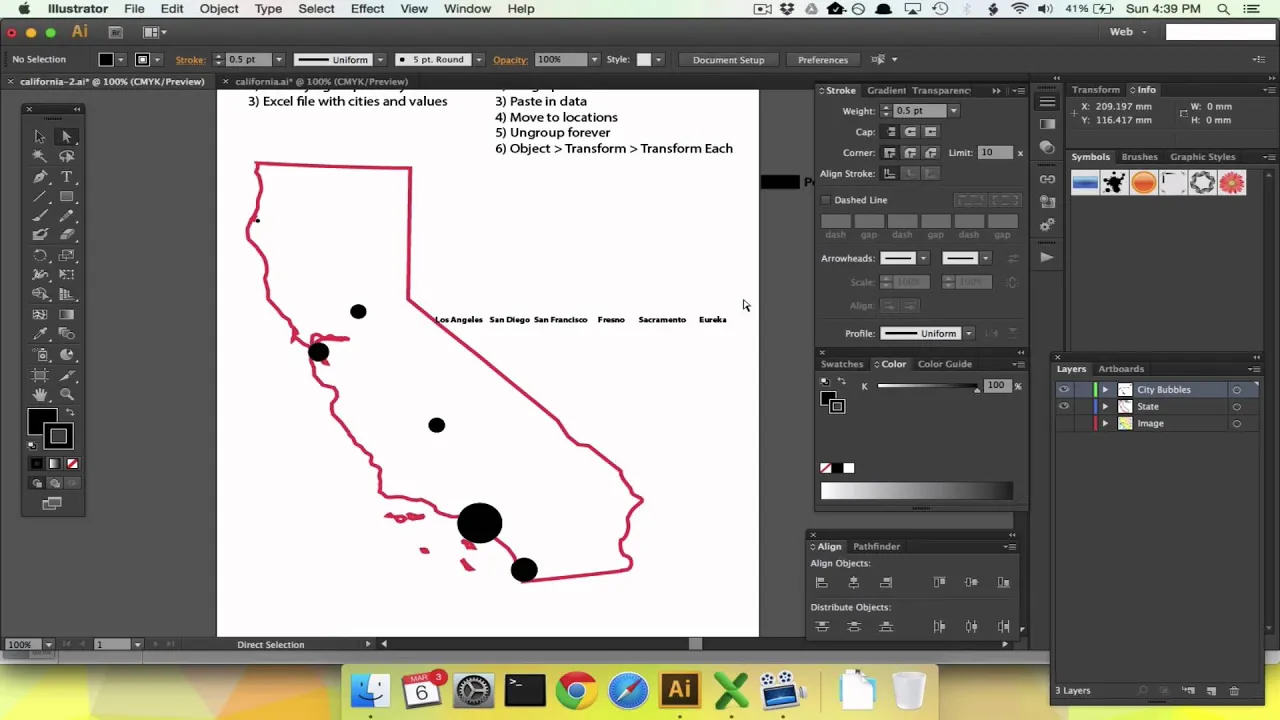Hide the City Bubbles layer
Viewport: 1280px width, 720px height.
[1064, 390]
